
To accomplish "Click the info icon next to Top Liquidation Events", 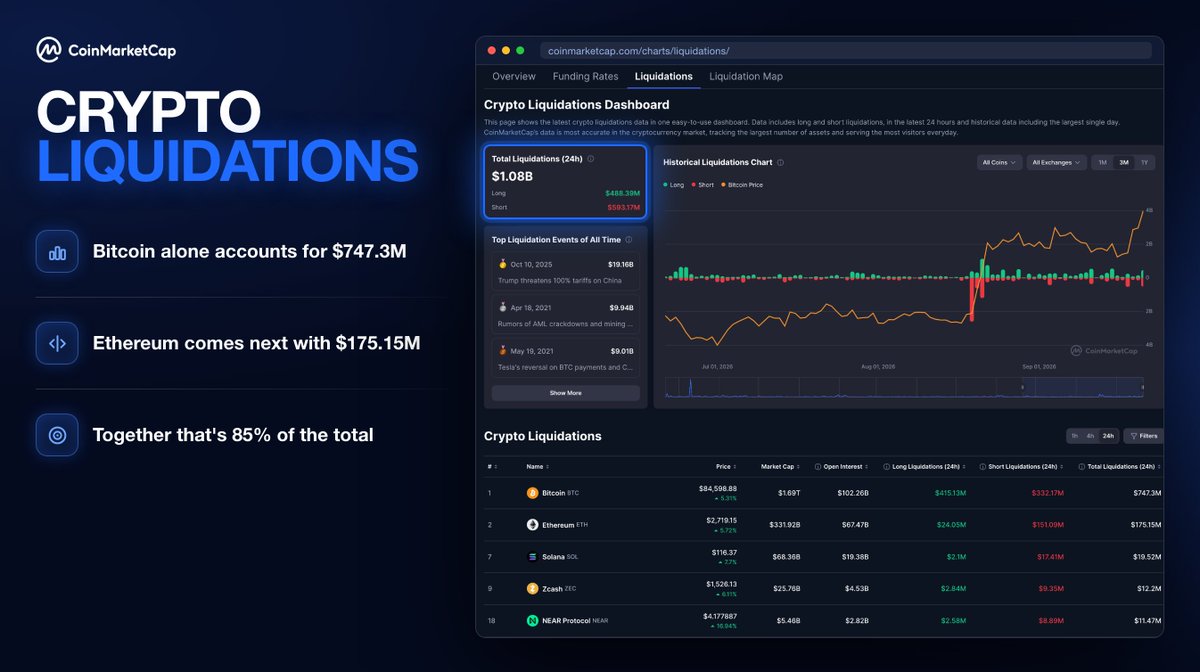I will [x=630, y=240].
